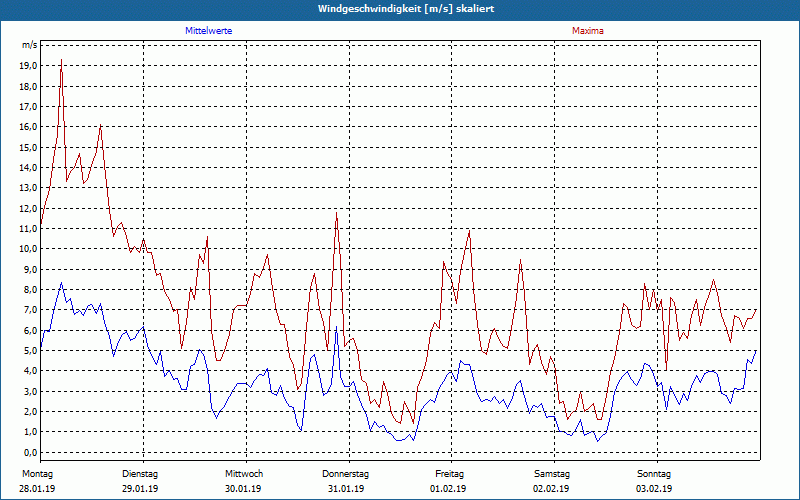This screenshot has width=800, height=500.
Task: Click the 9,0 y-axis value
Action: [30, 269]
